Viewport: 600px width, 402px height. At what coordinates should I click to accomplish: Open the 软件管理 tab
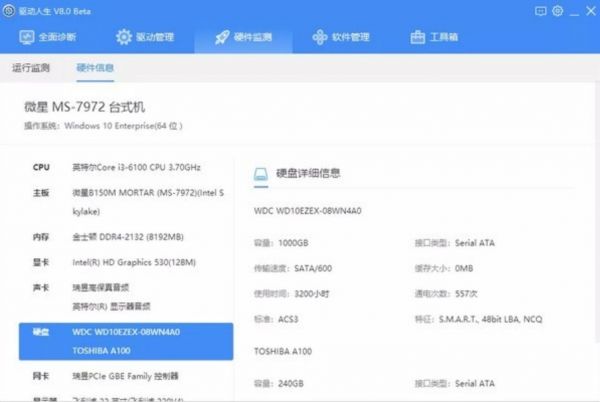[x=341, y=37]
